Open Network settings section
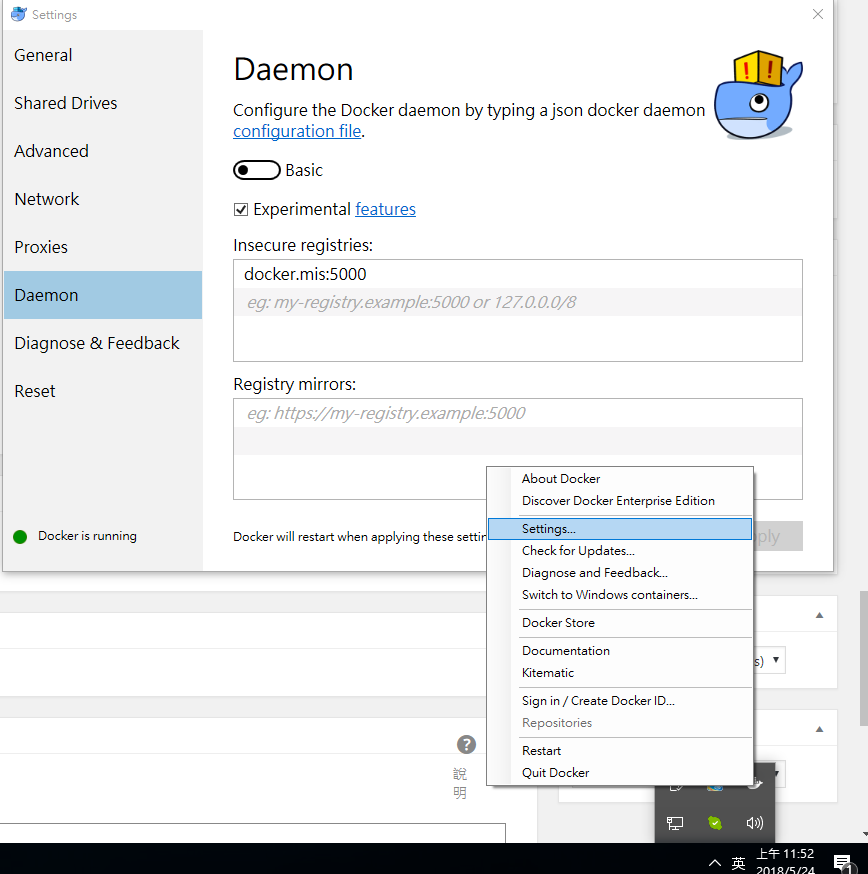The image size is (868, 874). click(103, 199)
